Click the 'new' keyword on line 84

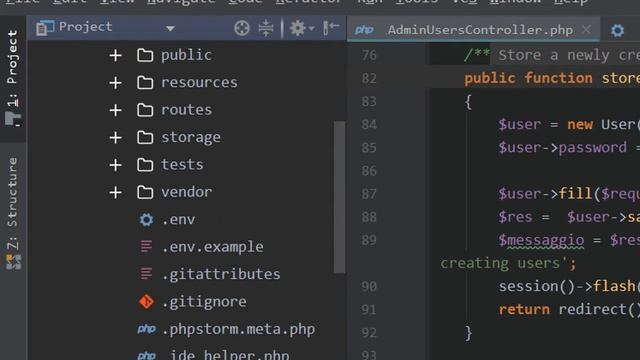click(x=580, y=125)
